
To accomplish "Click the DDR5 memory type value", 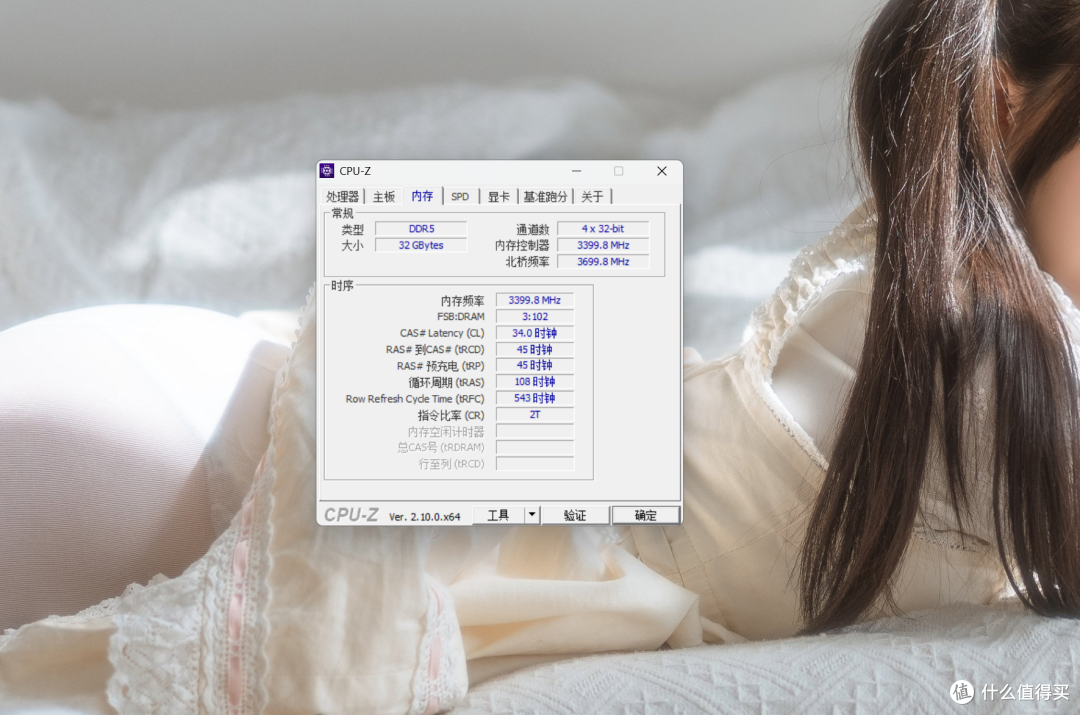I will pyautogui.click(x=421, y=229).
